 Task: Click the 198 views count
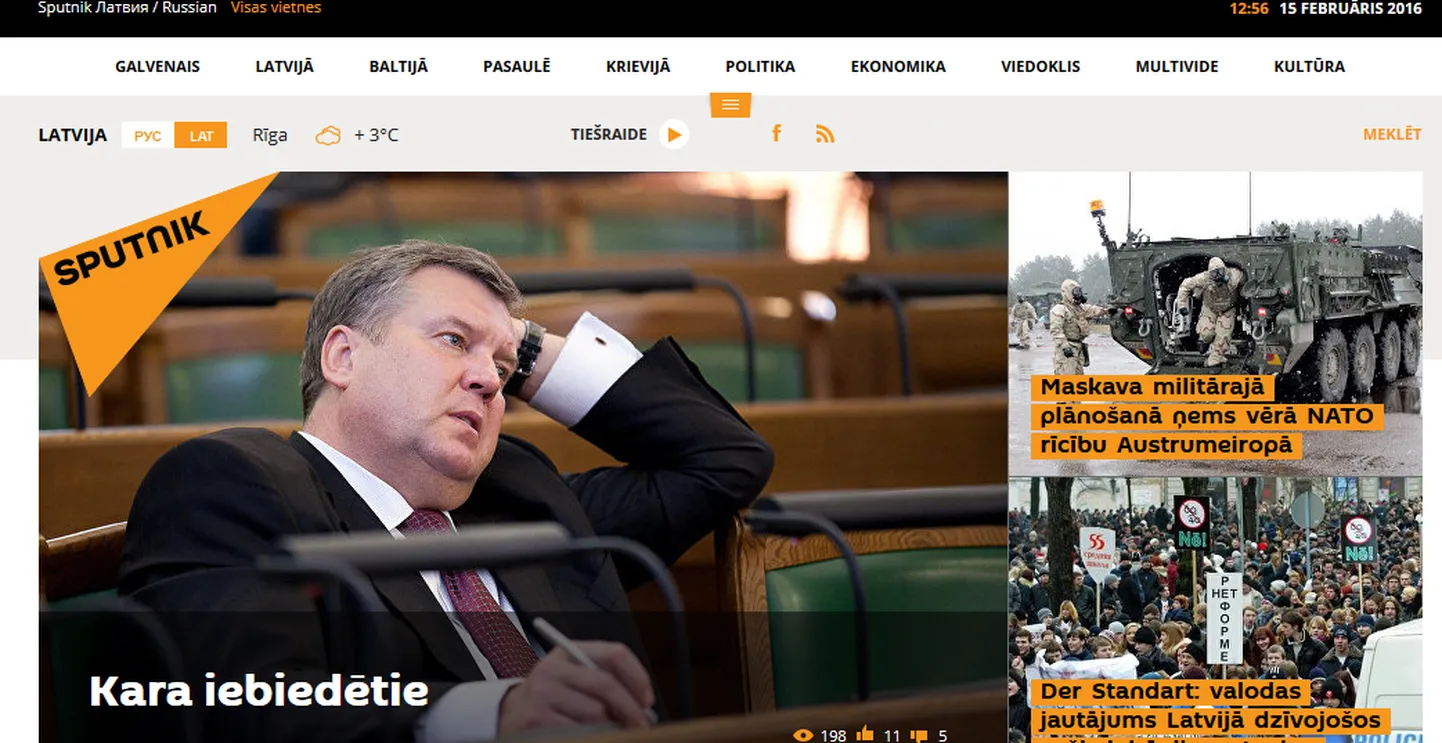833,736
